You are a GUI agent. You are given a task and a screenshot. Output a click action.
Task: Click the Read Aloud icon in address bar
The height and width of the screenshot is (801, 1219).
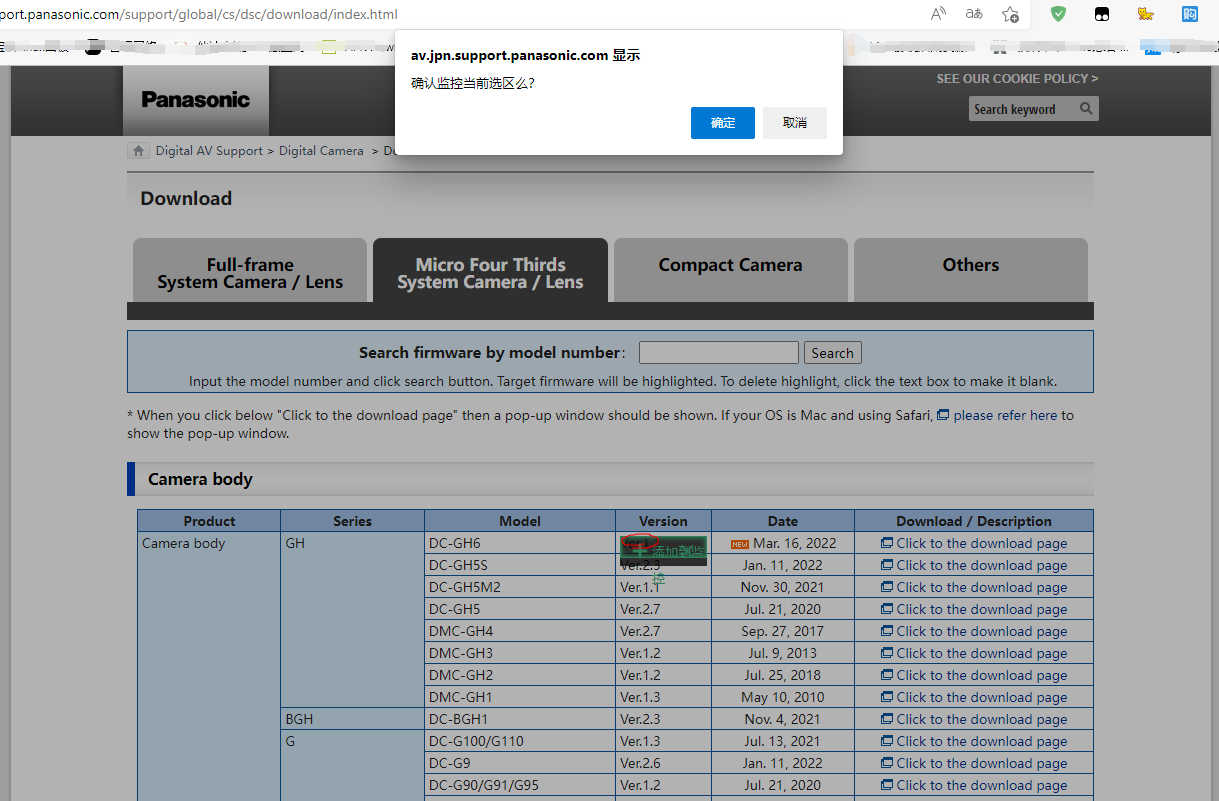938,14
